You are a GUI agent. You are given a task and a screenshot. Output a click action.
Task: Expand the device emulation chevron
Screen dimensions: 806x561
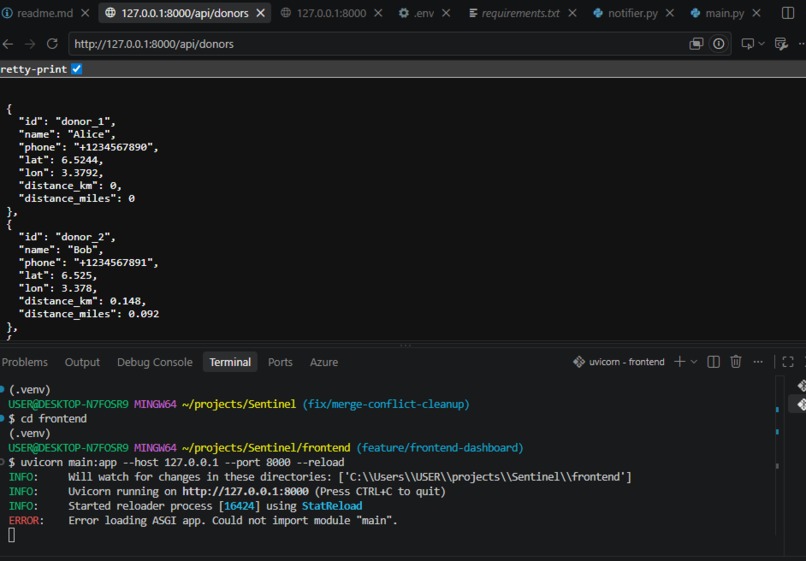click(x=761, y=44)
